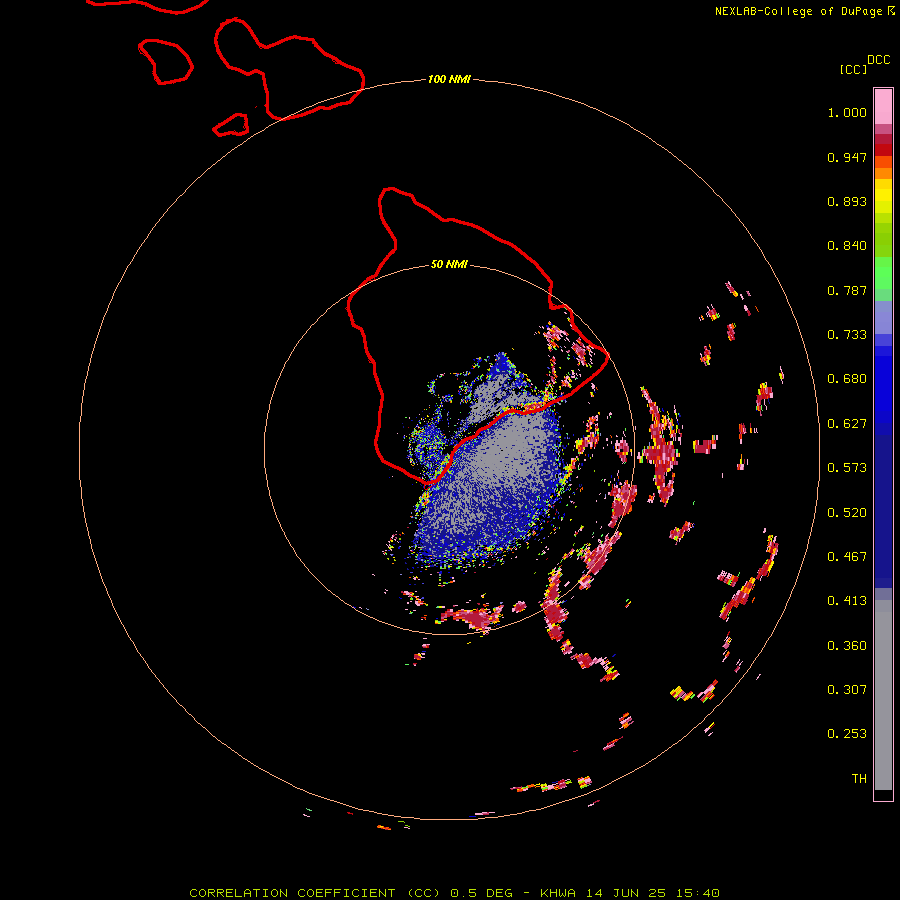Click the 0.307 color scale value
The width and height of the screenshot is (900, 900).
[x=847, y=690]
